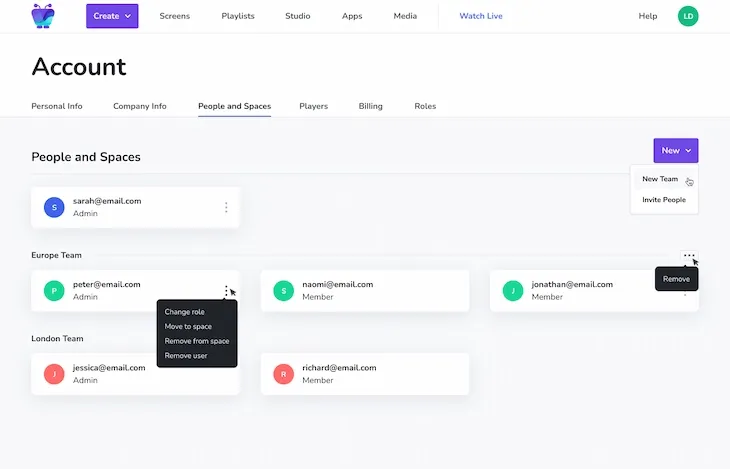Click the green J avatar for jonathan
730x469 pixels.
(x=513, y=291)
